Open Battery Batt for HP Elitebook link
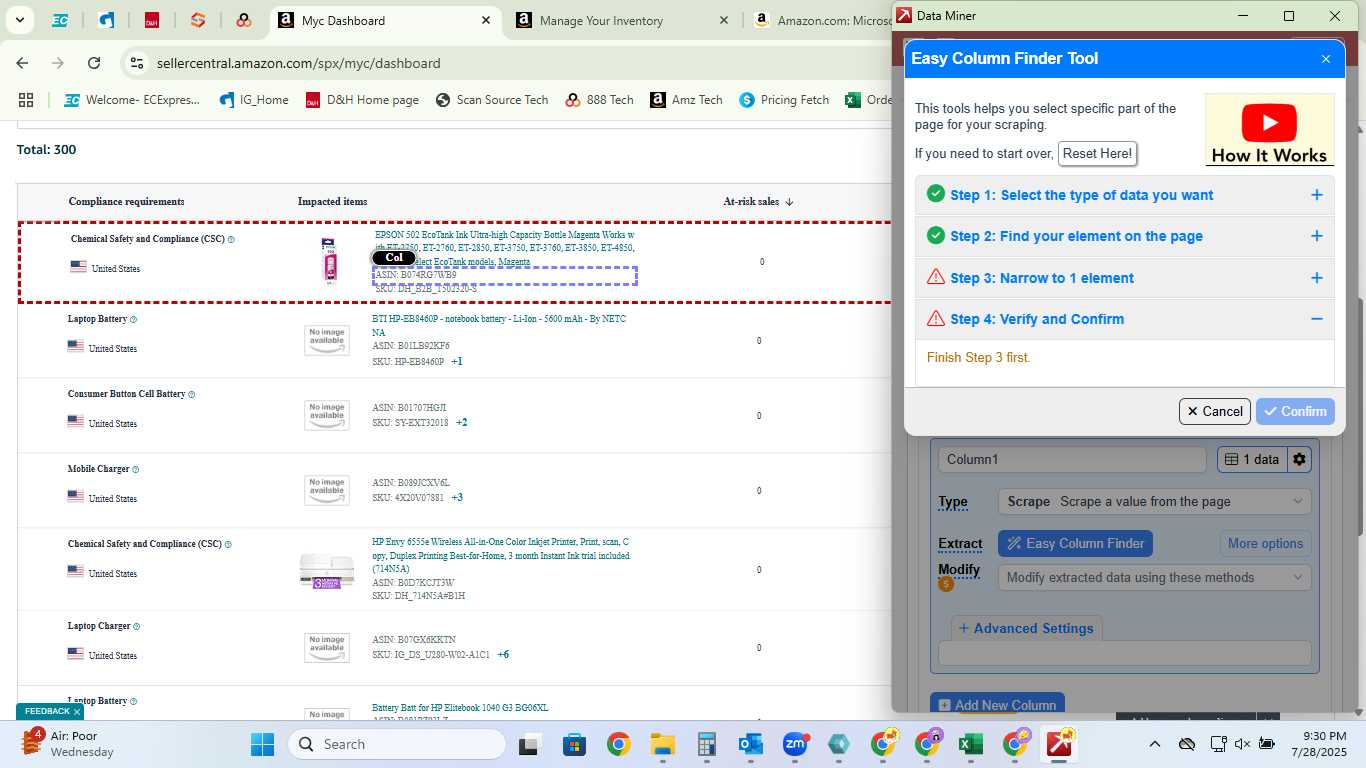 [x=460, y=708]
